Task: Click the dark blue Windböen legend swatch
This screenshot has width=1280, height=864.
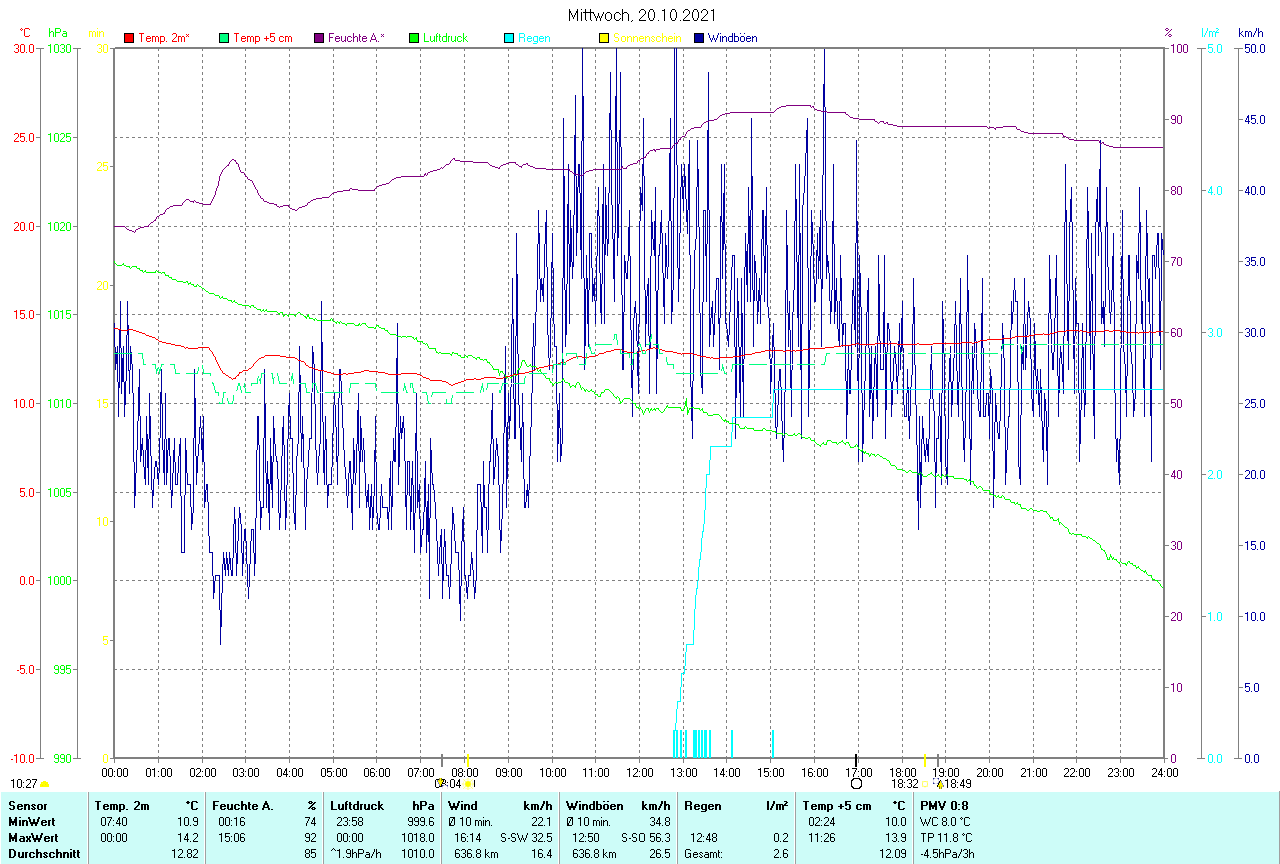Action: click(699, 38)
